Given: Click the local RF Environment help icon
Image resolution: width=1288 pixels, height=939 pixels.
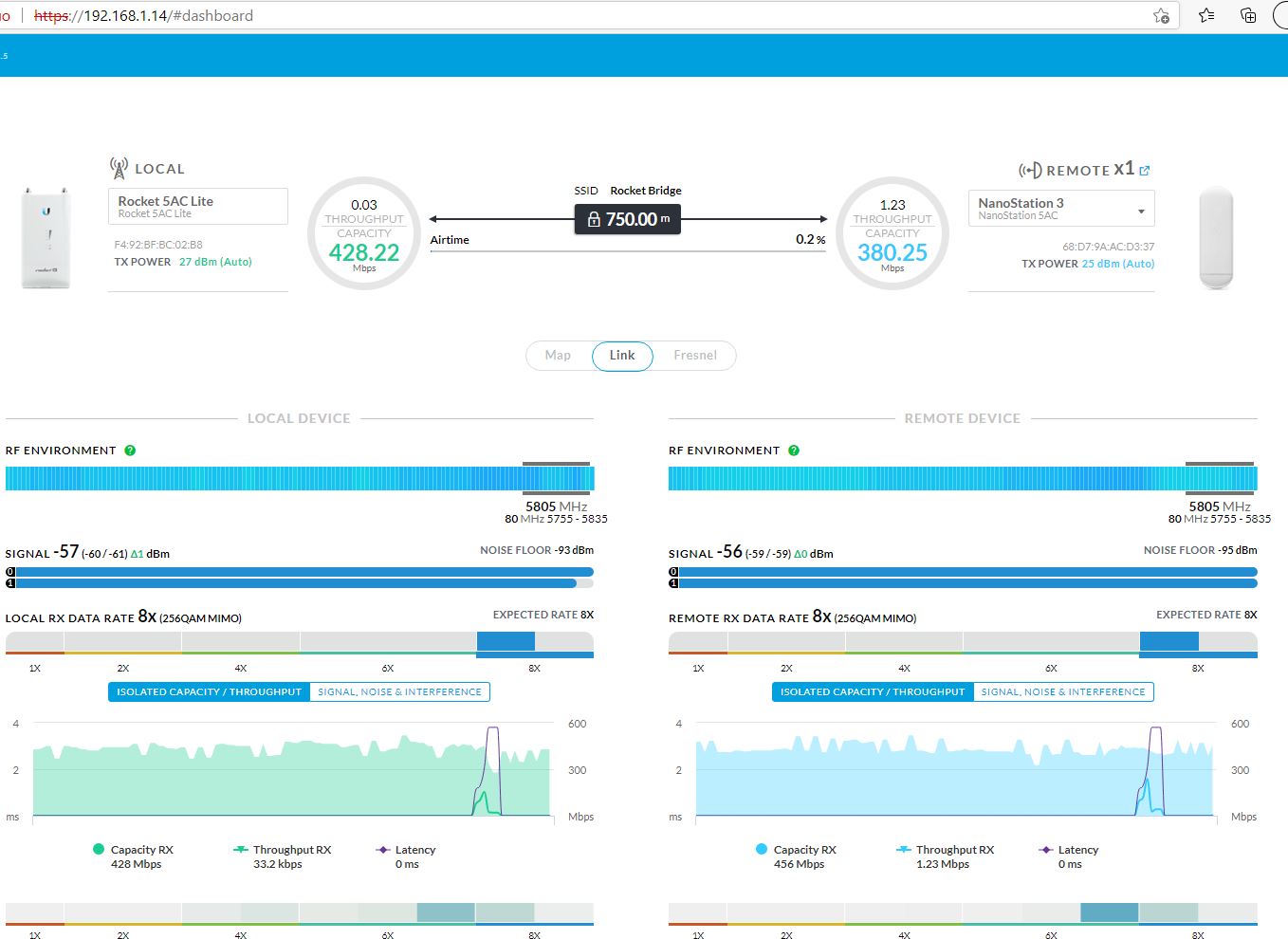Looking at the screenshot, I should coord(130,451).
